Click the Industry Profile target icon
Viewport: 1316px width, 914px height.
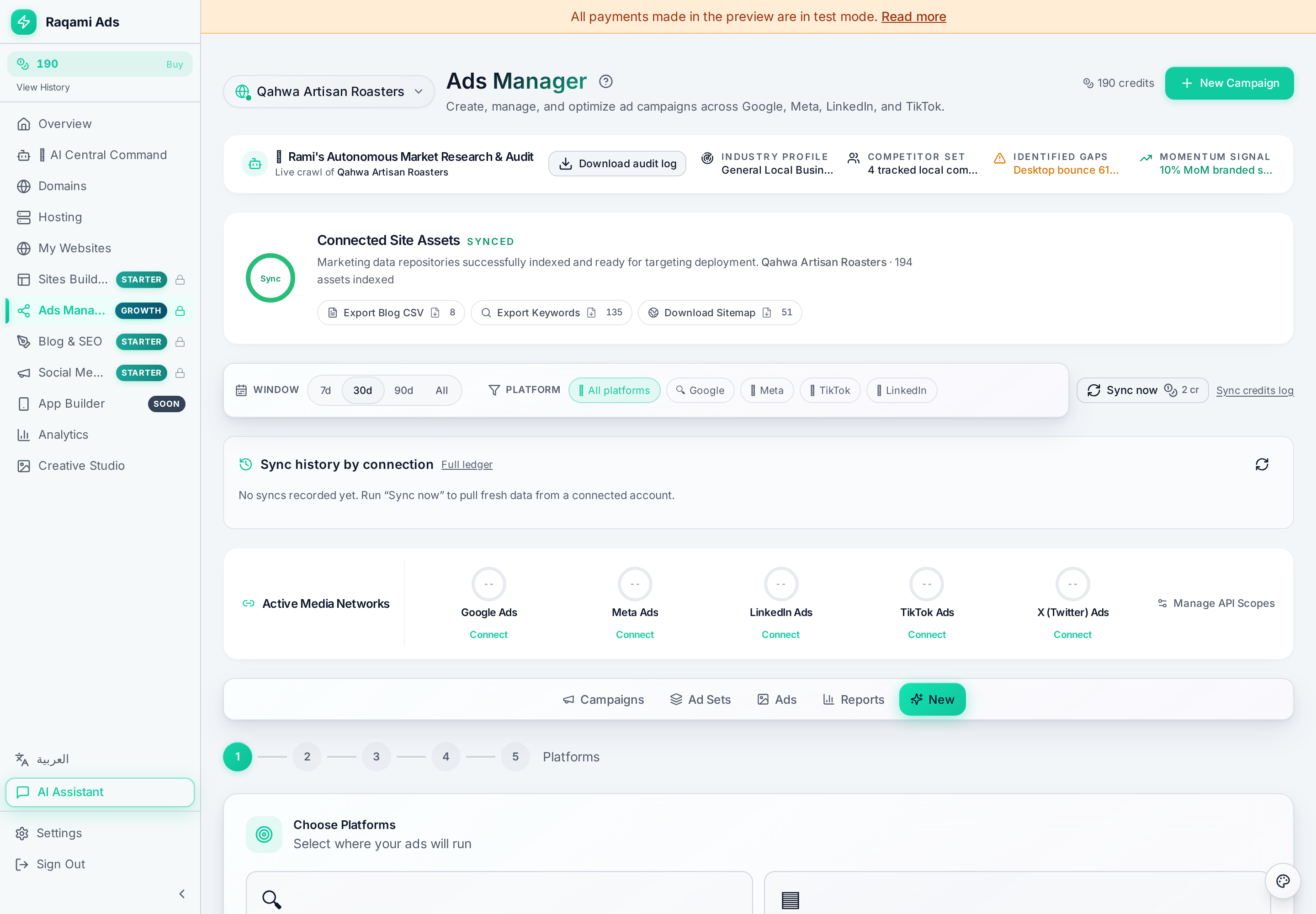coord(707,158)
